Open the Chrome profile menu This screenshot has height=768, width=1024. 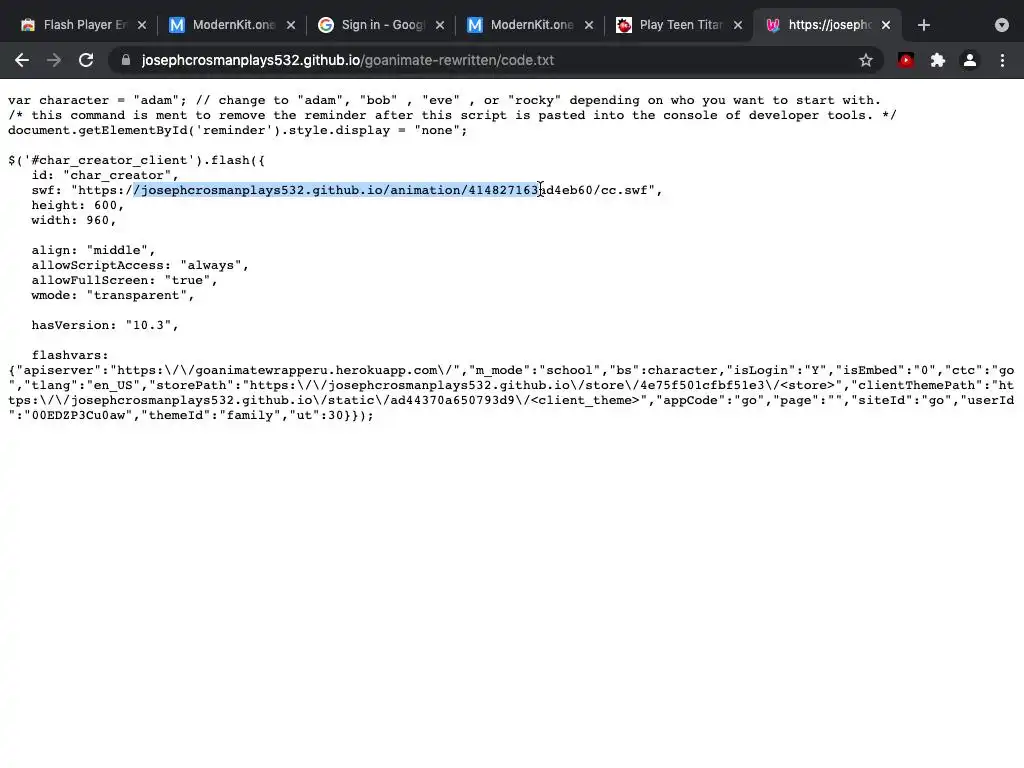pos(970,60)
